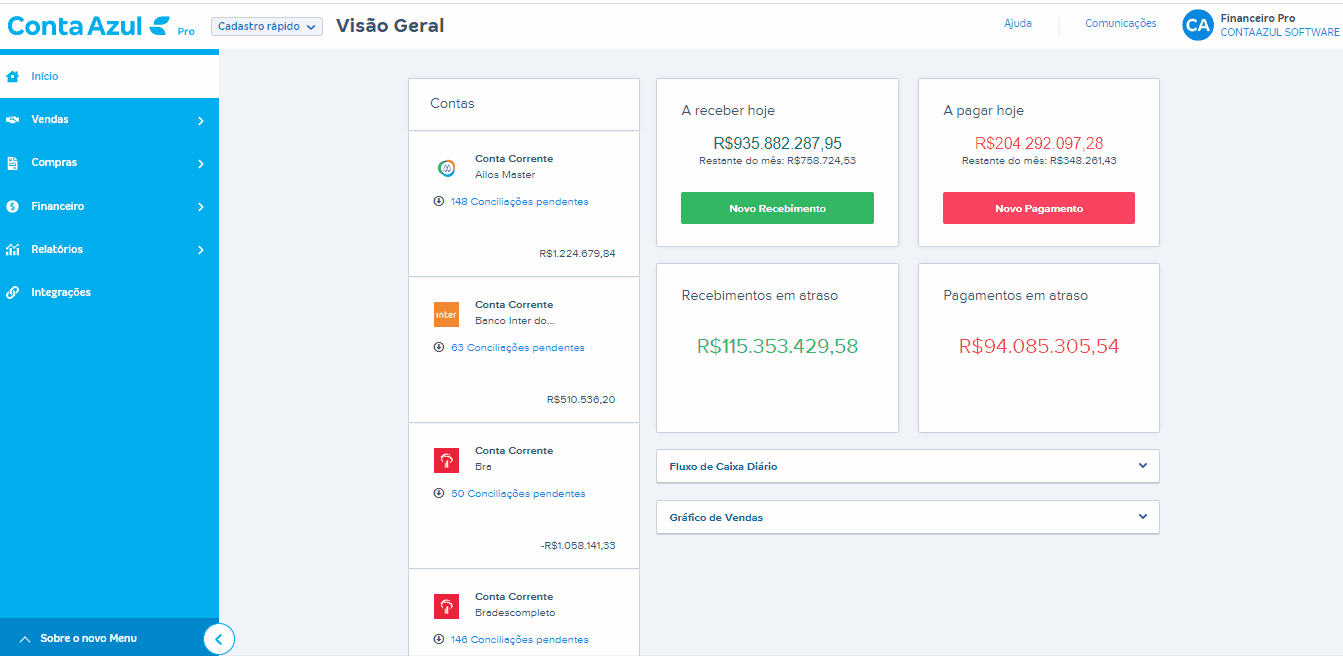Image resolution: width=1343 pixels, height=656 pixels.
Task: Click the CA user avatar
Action: (x=1197, y=25)
